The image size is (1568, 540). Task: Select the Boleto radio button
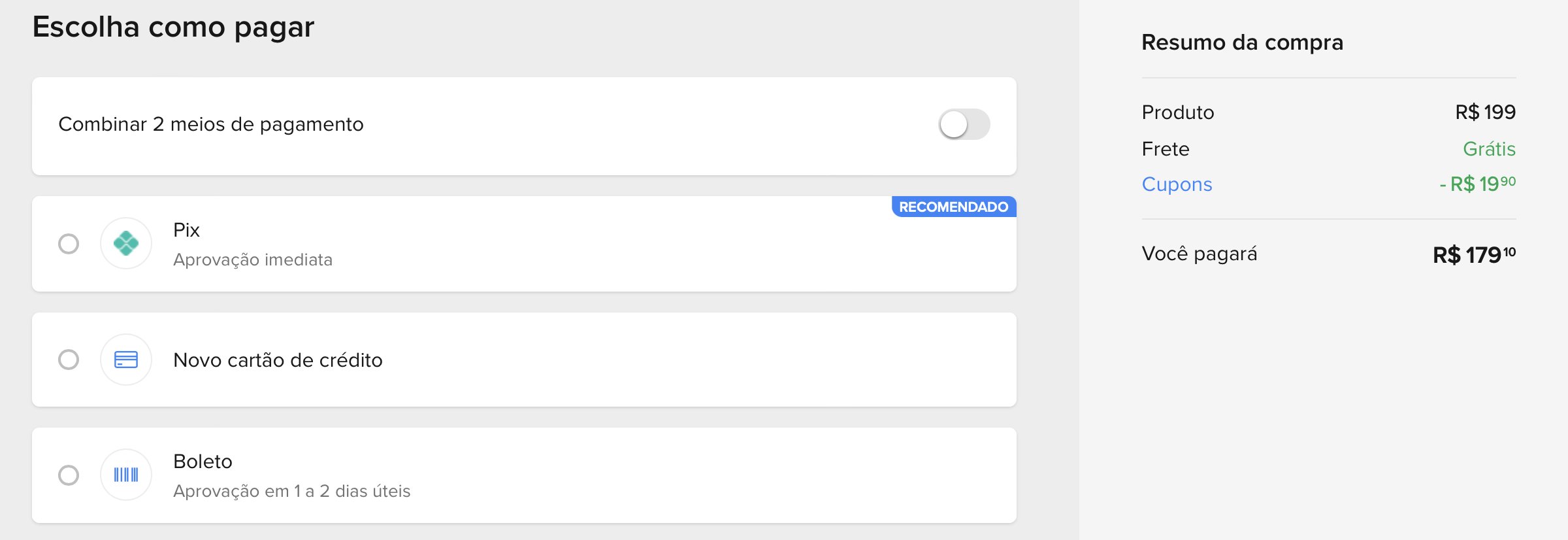(69, 475)
